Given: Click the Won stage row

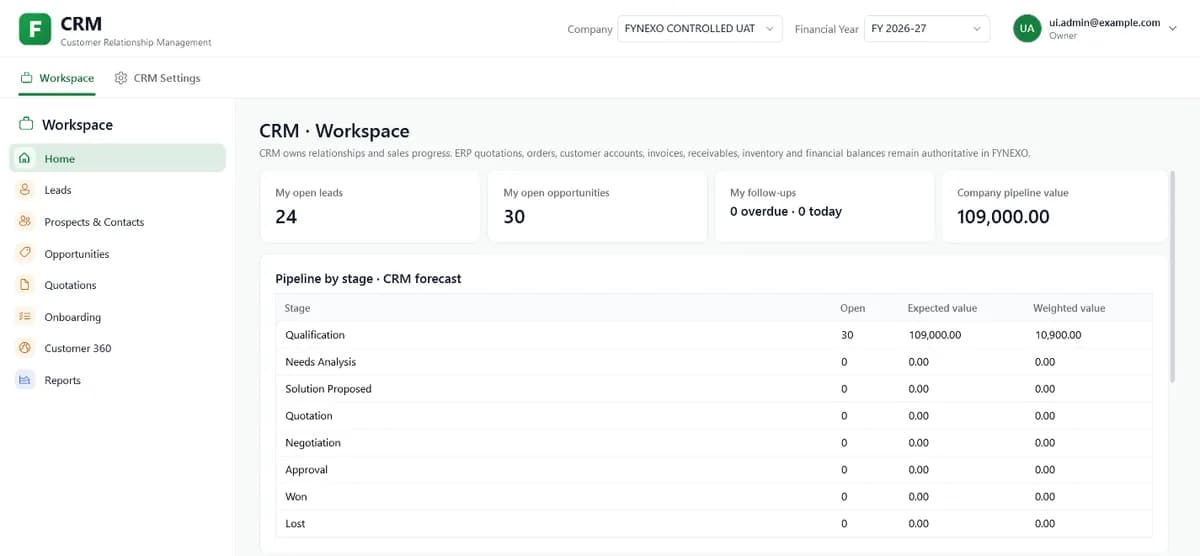Looking at the screenshot, I should pos(714,497).
